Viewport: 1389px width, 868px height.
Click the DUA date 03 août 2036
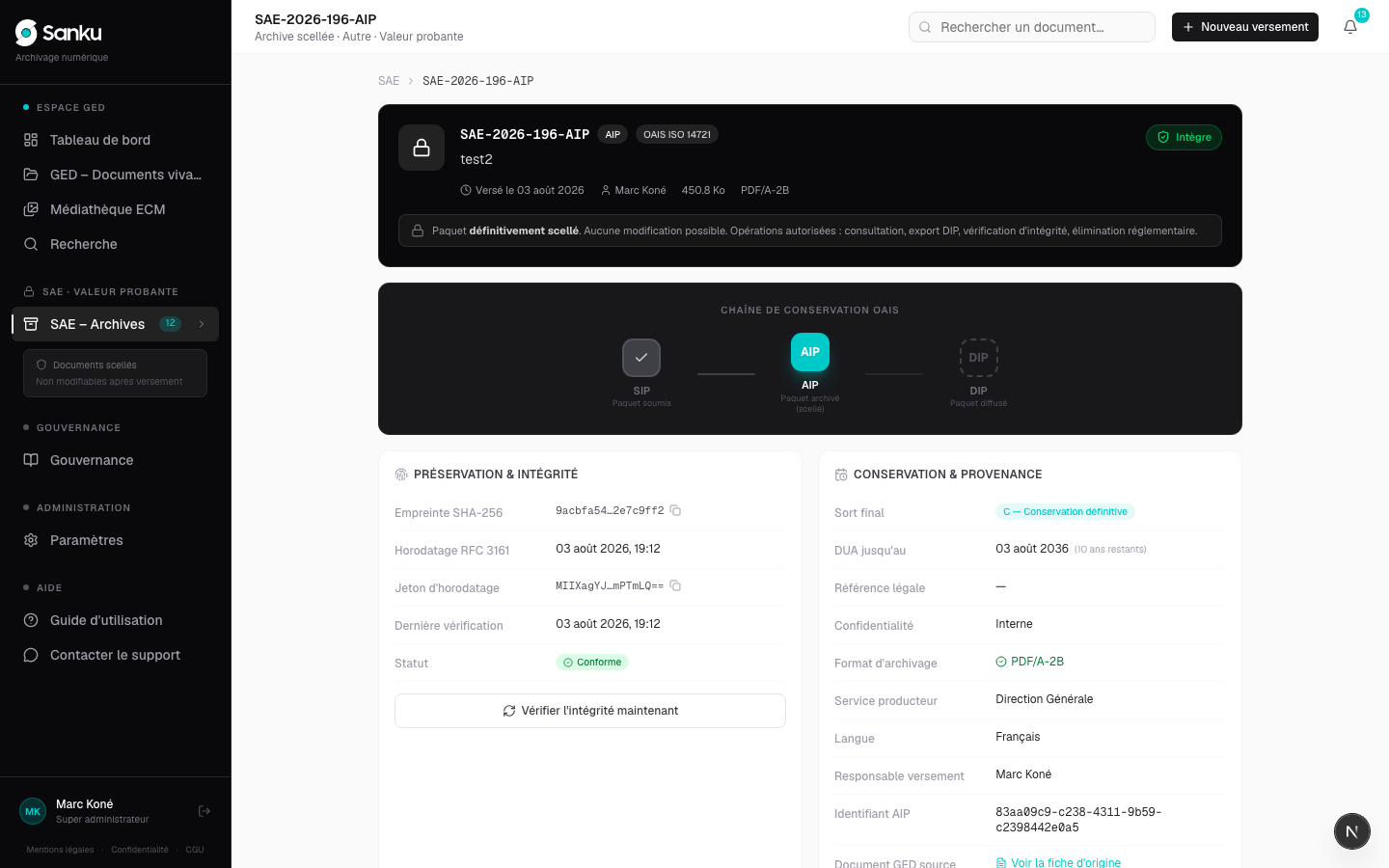pyautogui.click(x=1032, y=549)
